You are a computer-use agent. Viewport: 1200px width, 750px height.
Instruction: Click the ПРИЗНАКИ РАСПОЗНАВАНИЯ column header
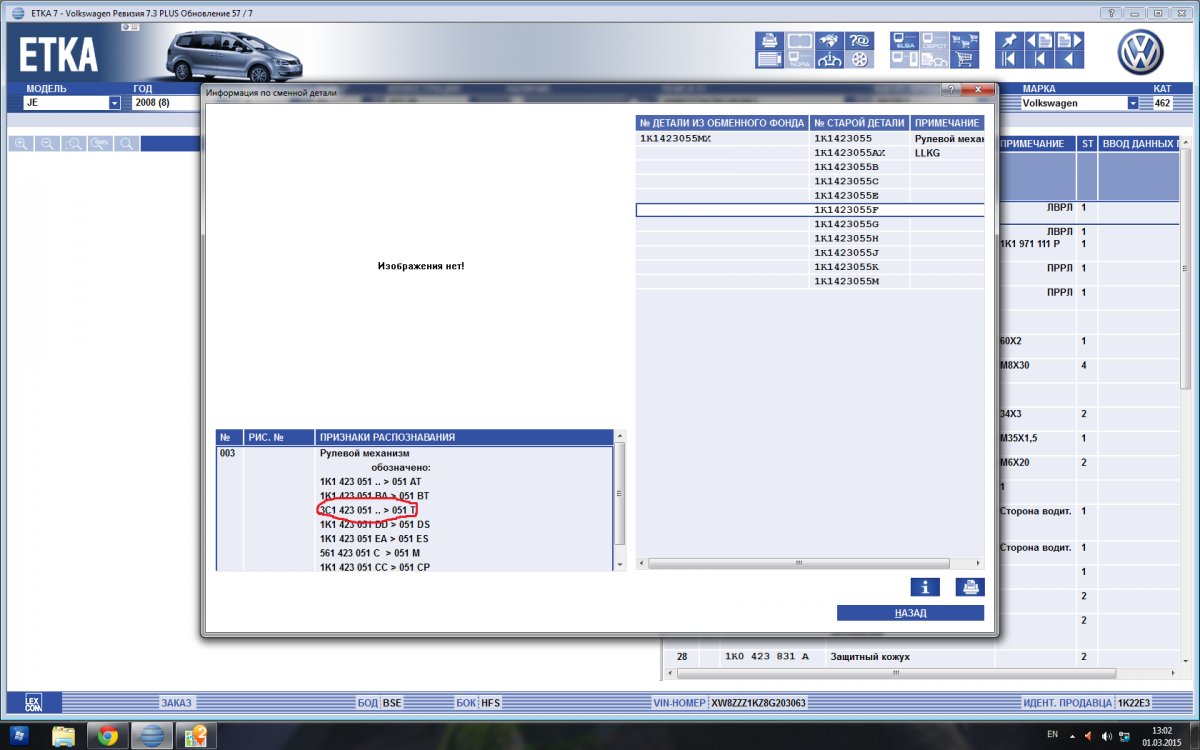pos(463,437)
